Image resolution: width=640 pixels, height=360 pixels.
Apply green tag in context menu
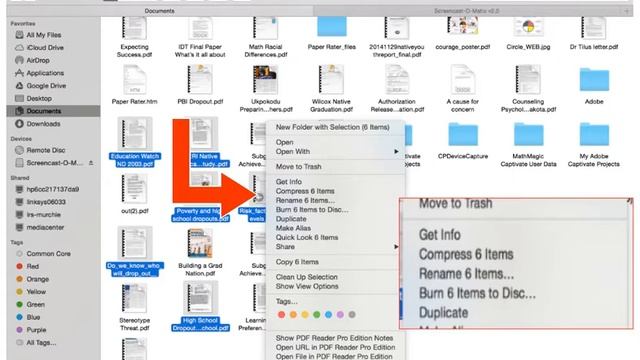coord(316,314)
